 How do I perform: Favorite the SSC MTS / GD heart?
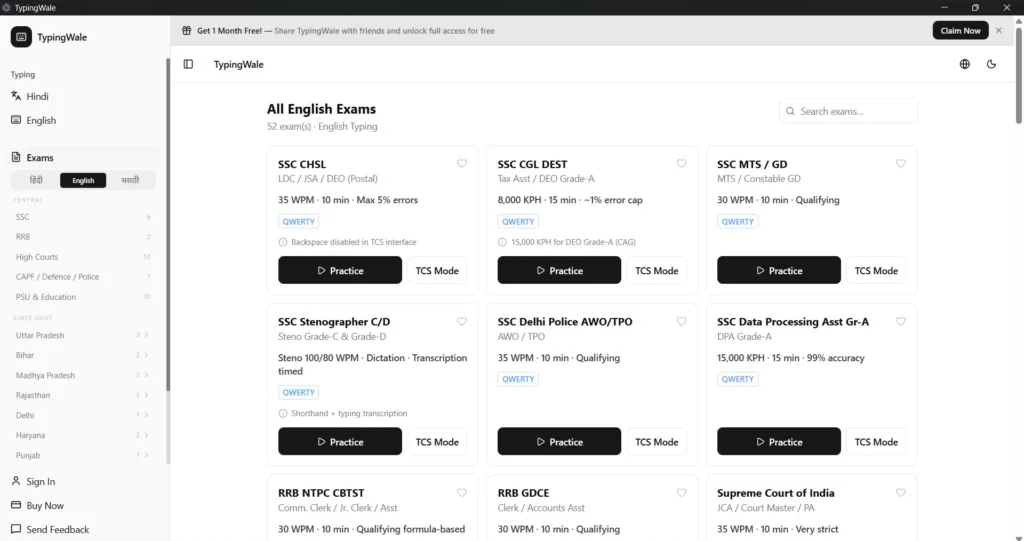901,163
